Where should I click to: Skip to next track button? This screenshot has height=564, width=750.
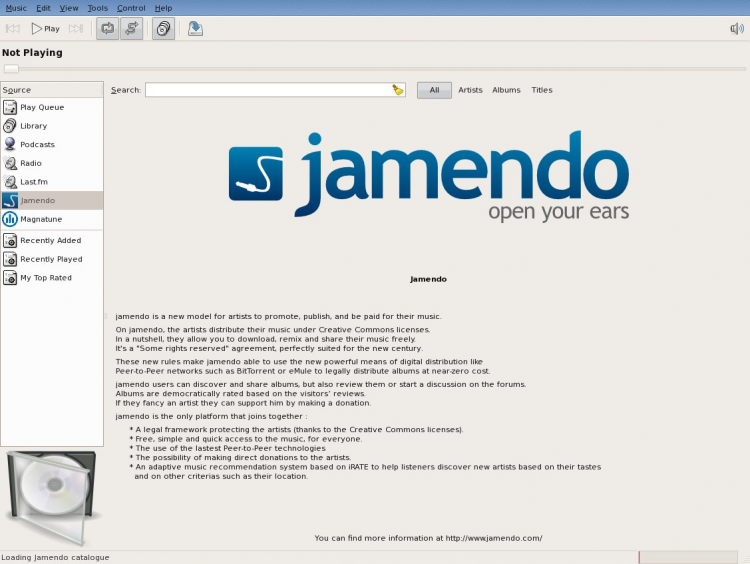click(76, 29)
